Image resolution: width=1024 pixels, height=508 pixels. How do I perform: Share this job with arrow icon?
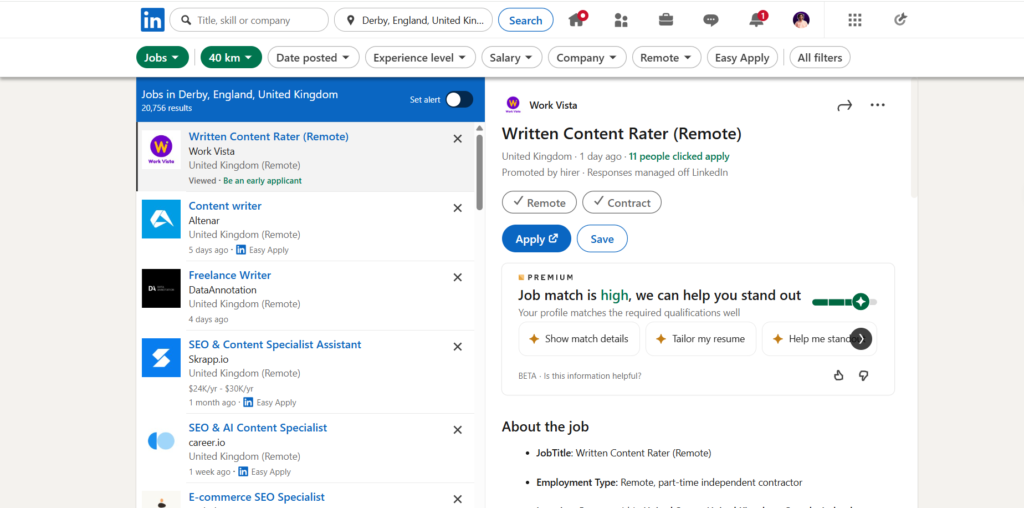(x=844, y=105)
